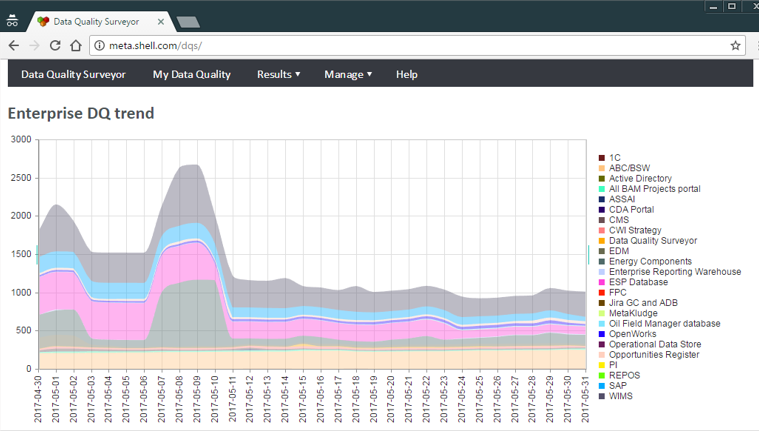The image size is (759, 431).
Task: Click the incognito icon in title bar
Action: click(12, 21)
